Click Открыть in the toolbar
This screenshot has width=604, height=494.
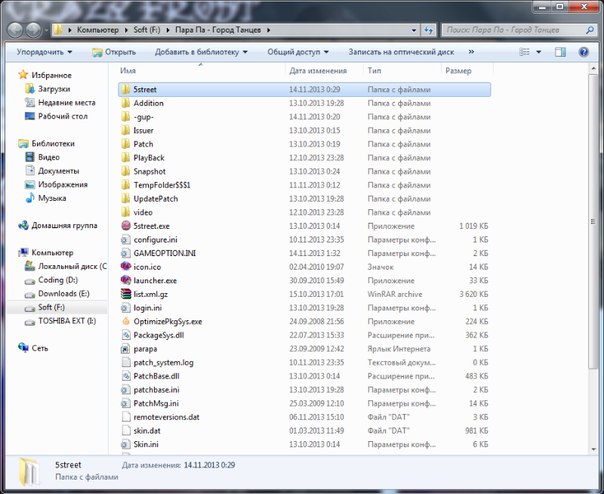(x=114, y=52)
